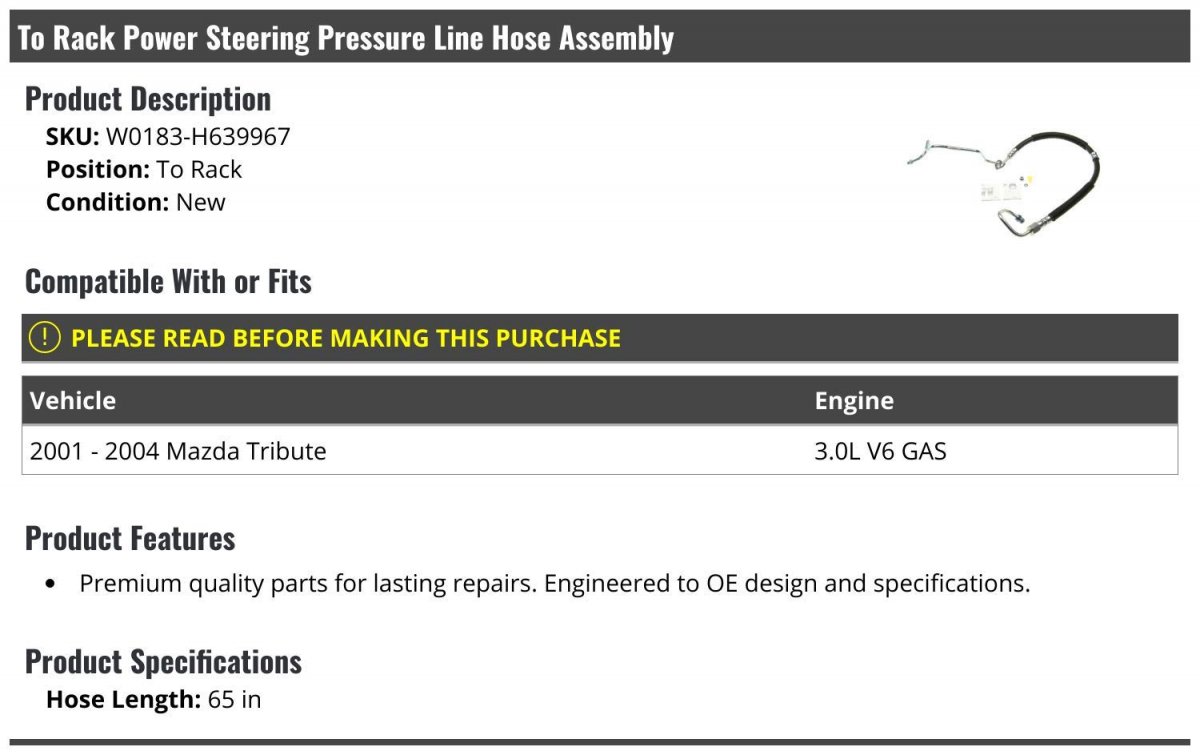Click the Product Specifications heading
1200x755 pixels.
pyautogui.click(x=163, y=662)
